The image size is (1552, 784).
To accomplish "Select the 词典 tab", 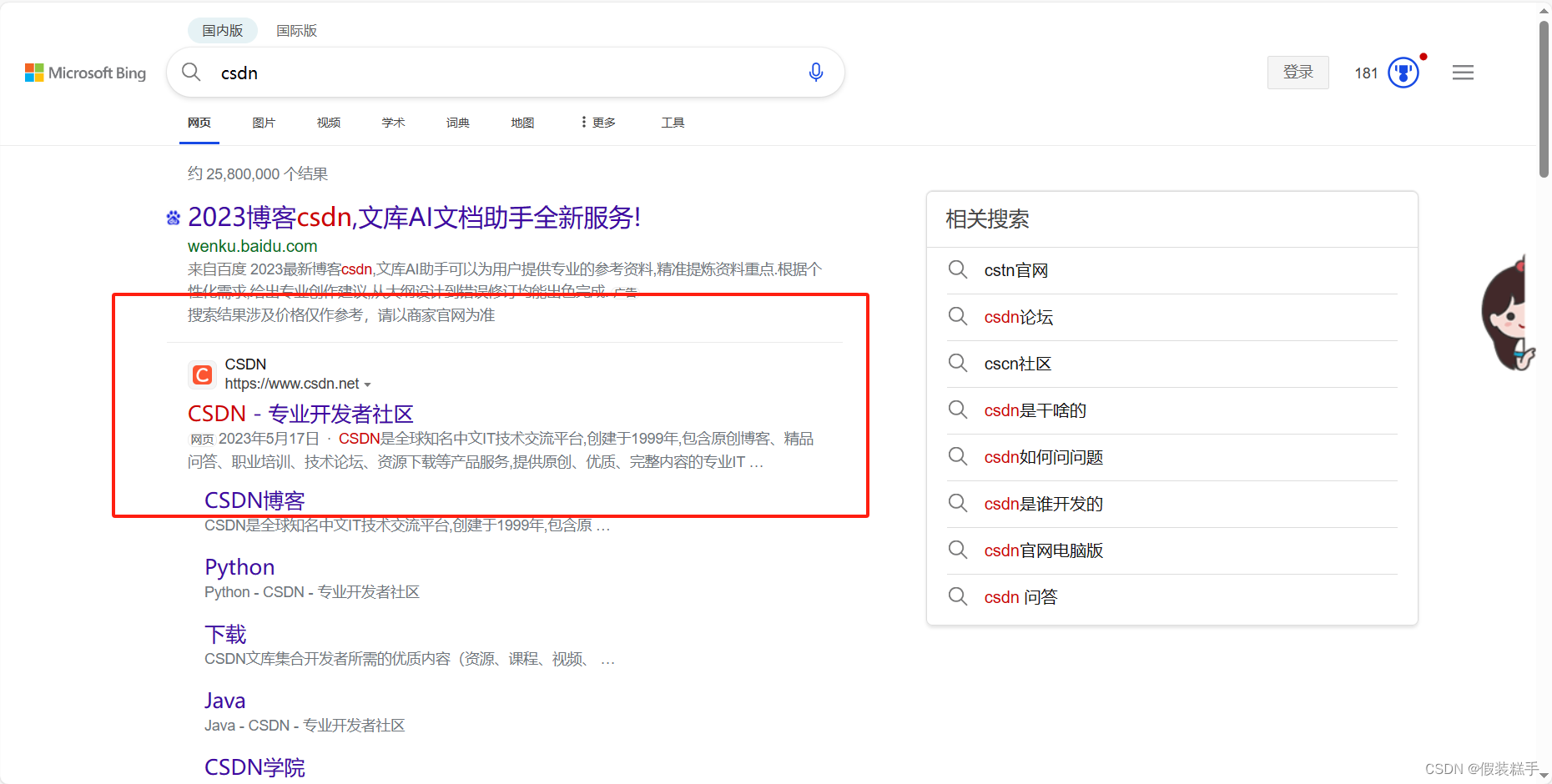I will pyautogui.click(x=458, y=123).
